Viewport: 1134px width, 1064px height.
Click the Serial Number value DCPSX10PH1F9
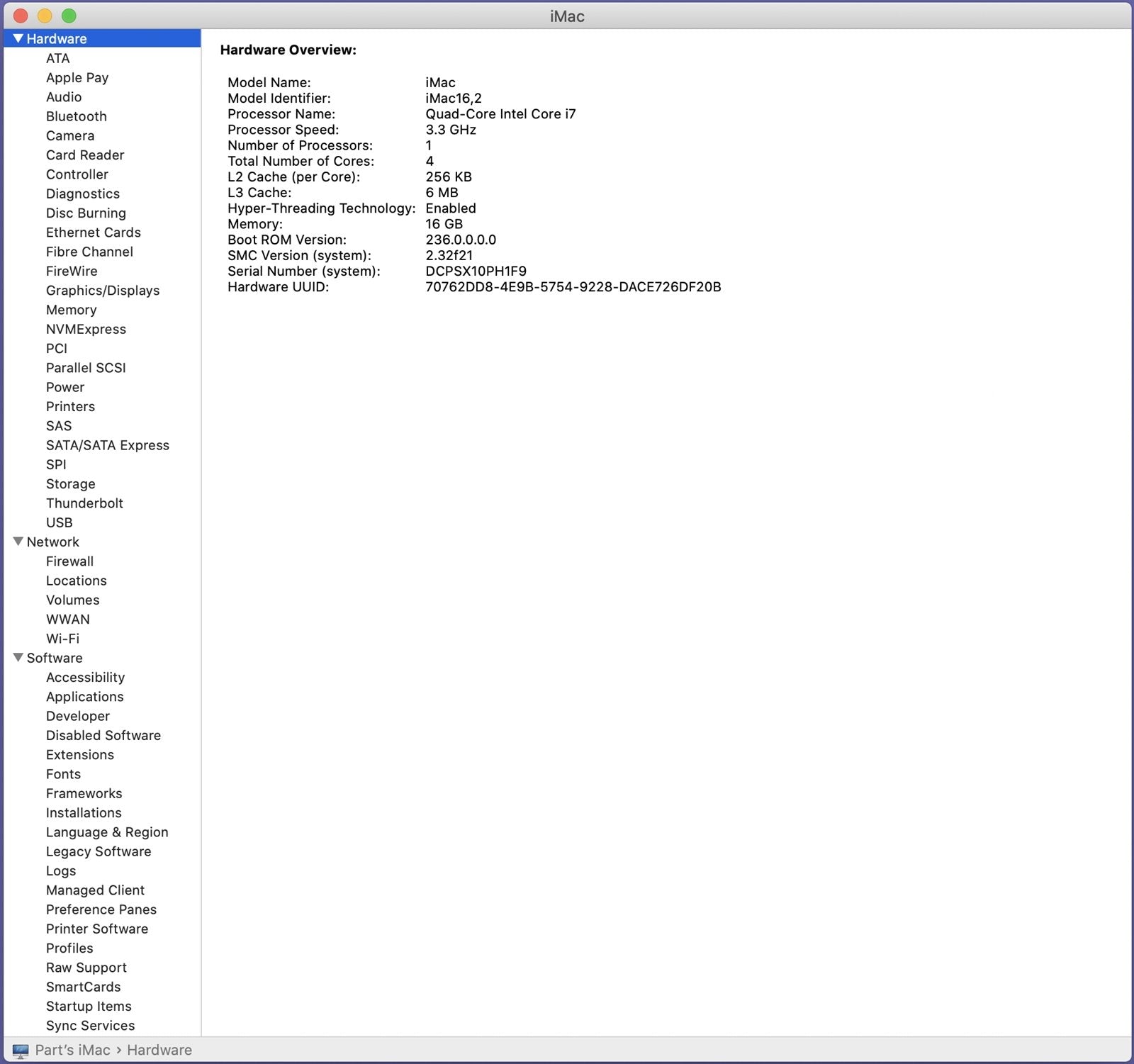click(x=476, y=271)
